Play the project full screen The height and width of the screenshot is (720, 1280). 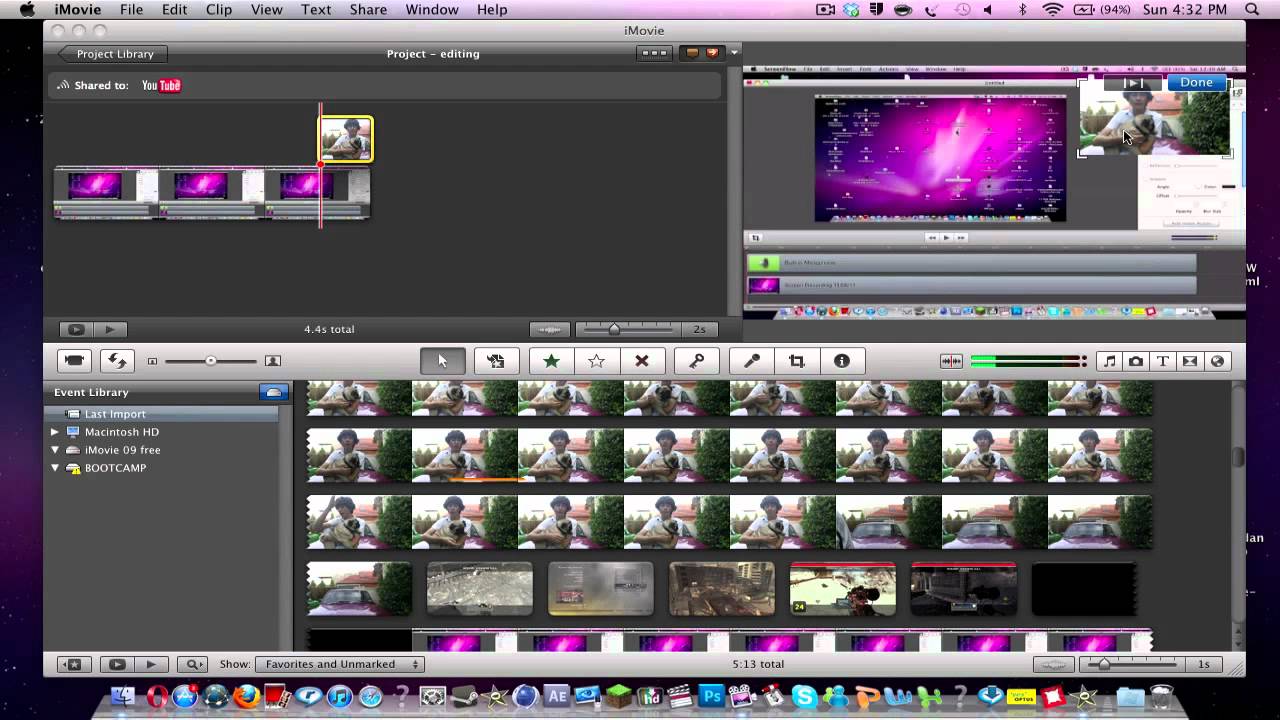(76, 329)
